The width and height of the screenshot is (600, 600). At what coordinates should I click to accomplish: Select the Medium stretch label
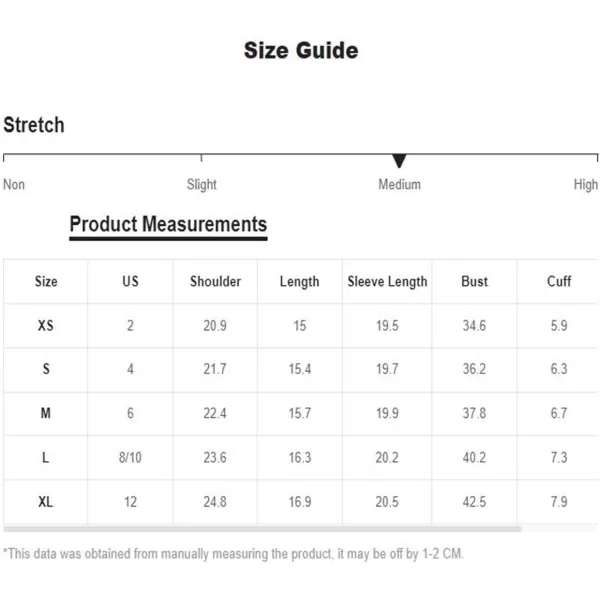click(x=399, y=184)
